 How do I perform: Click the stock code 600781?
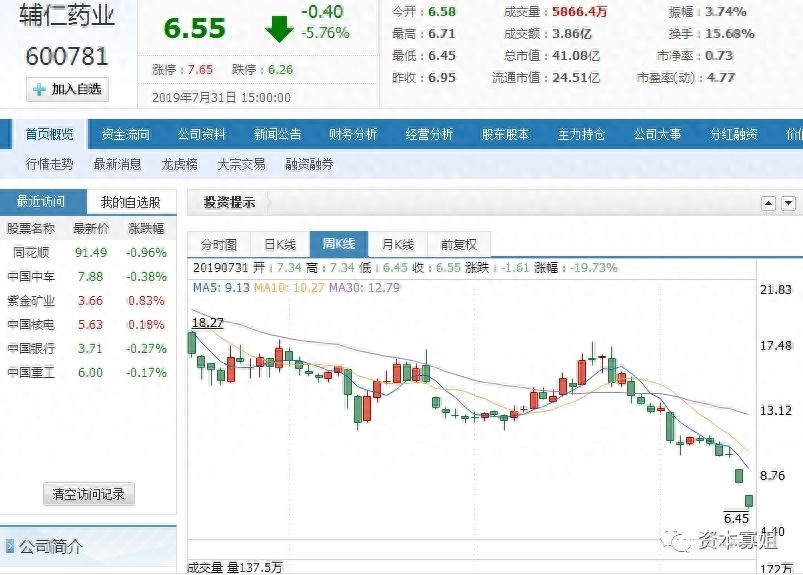tap(67, 56)
